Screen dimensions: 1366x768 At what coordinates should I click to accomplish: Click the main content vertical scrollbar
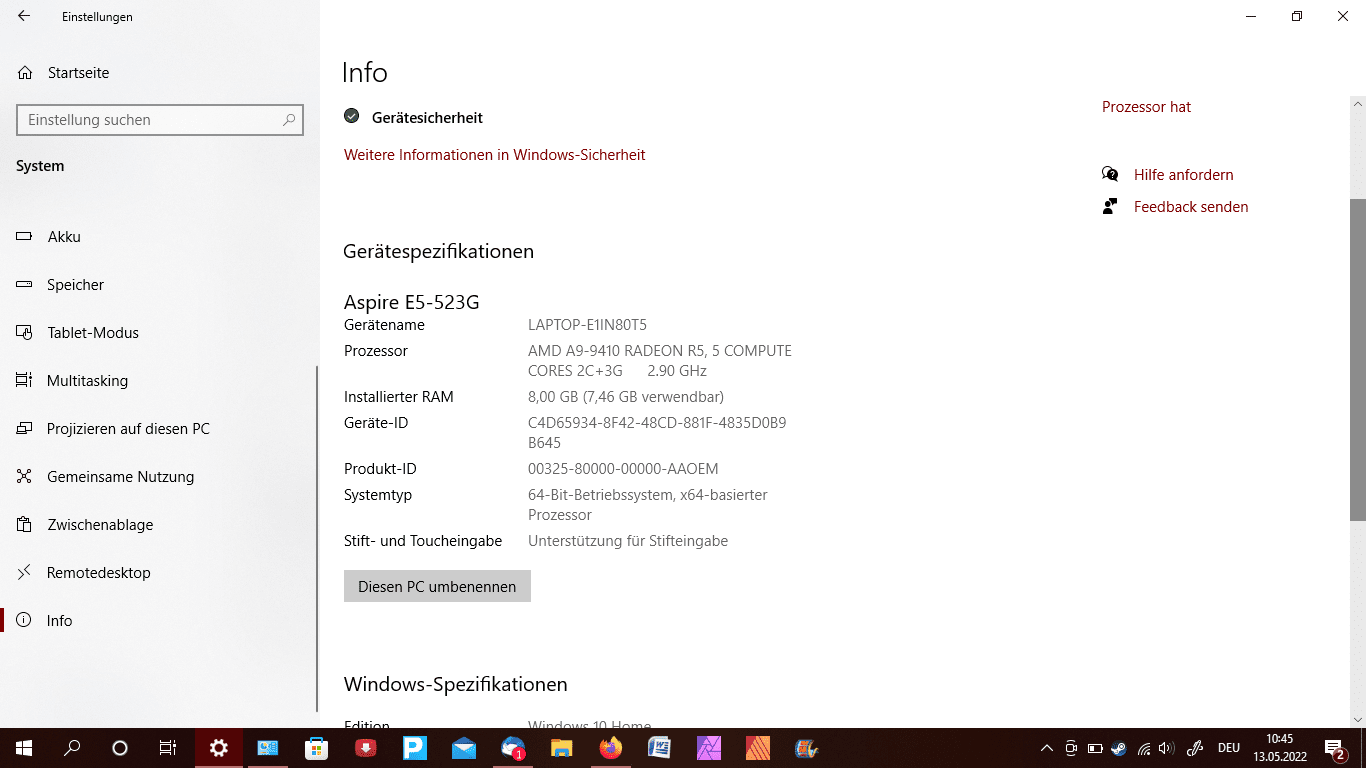tap(1357, 360)
